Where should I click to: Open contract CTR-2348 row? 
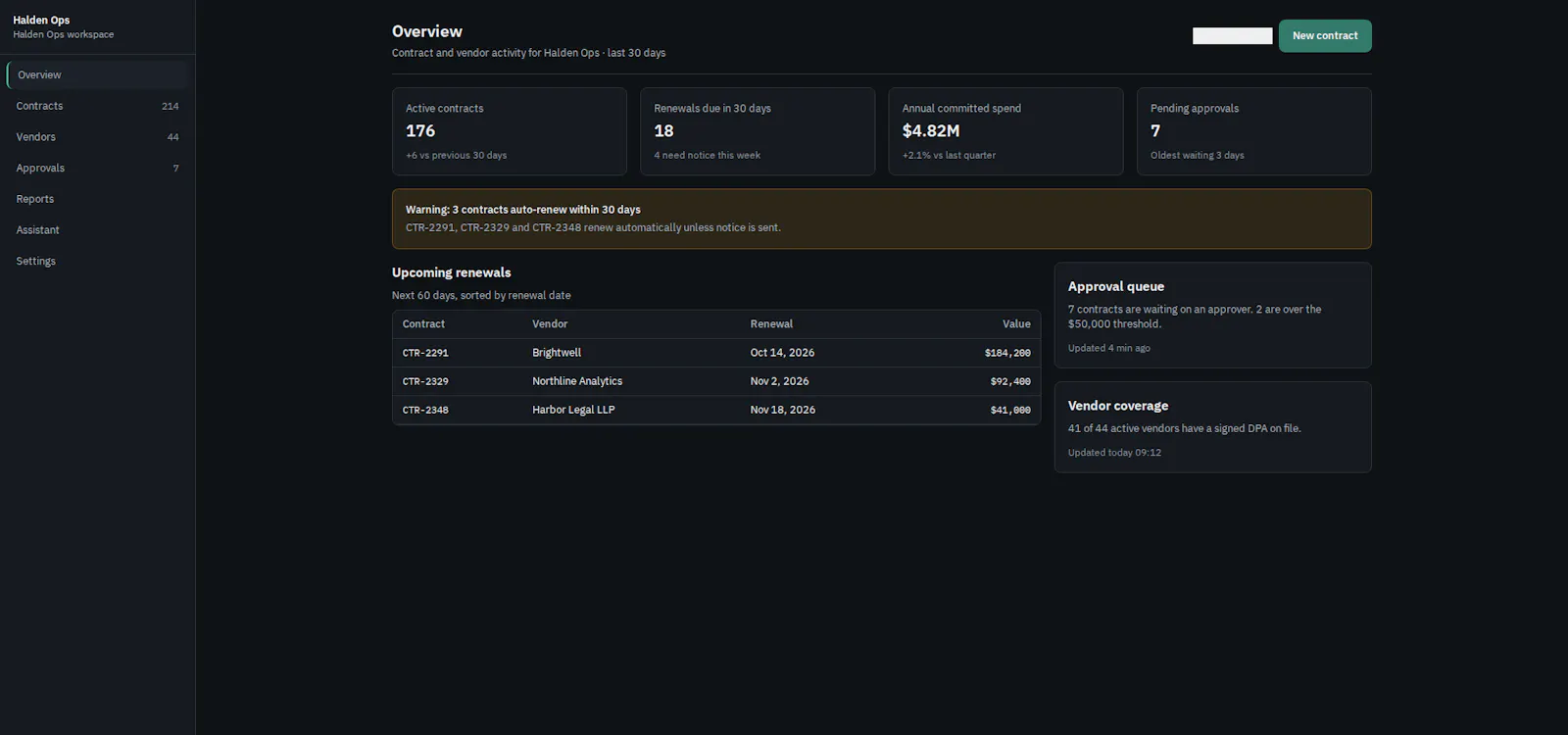(x=716, y=410)
